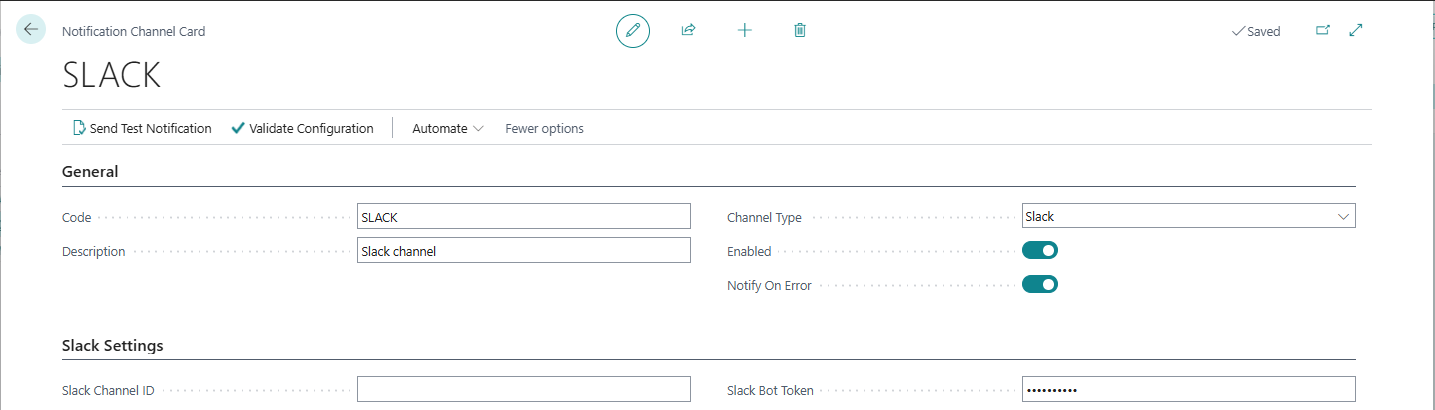
Task: Click Fewer options
Action: tap(544, 128)
